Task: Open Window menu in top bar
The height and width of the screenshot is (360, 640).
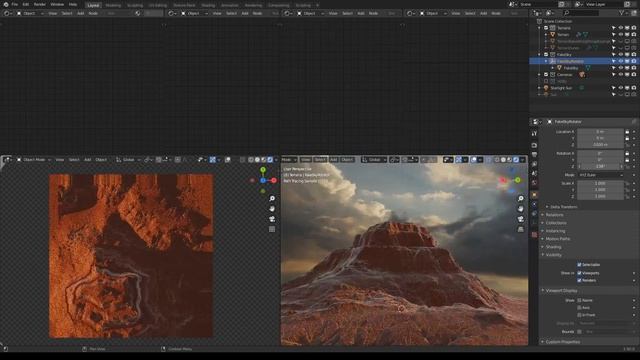Action: [x=57, y=4]
